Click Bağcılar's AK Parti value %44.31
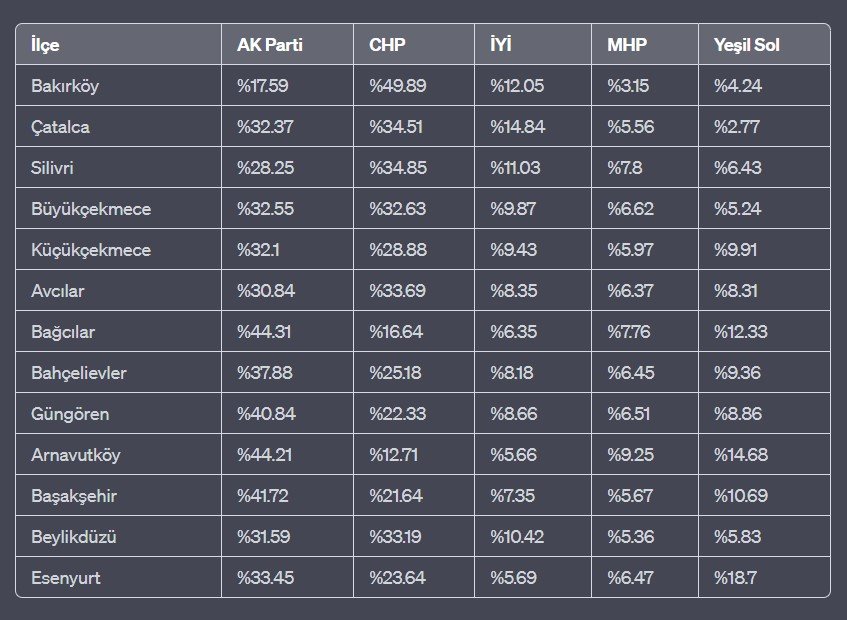Viewport: 847px width, 620px height. click(x=263, y=332)
